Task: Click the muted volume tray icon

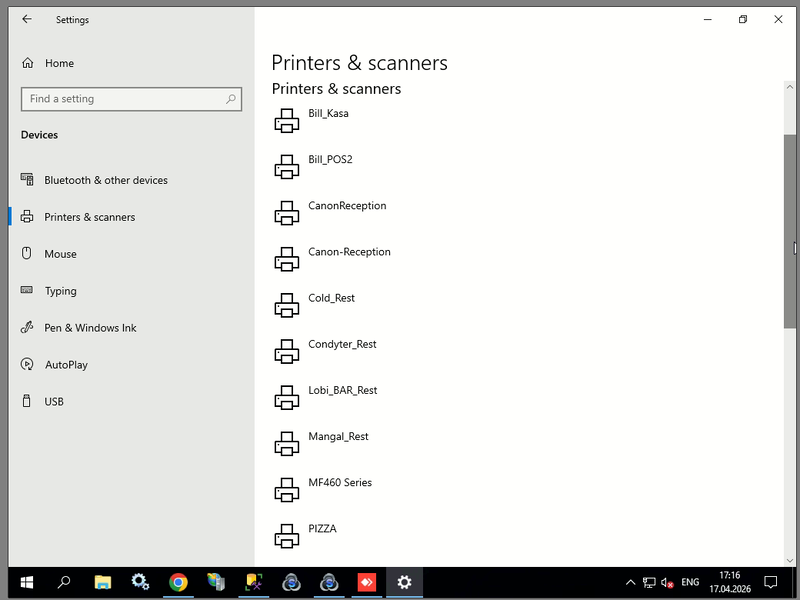Action: [668, 582]
